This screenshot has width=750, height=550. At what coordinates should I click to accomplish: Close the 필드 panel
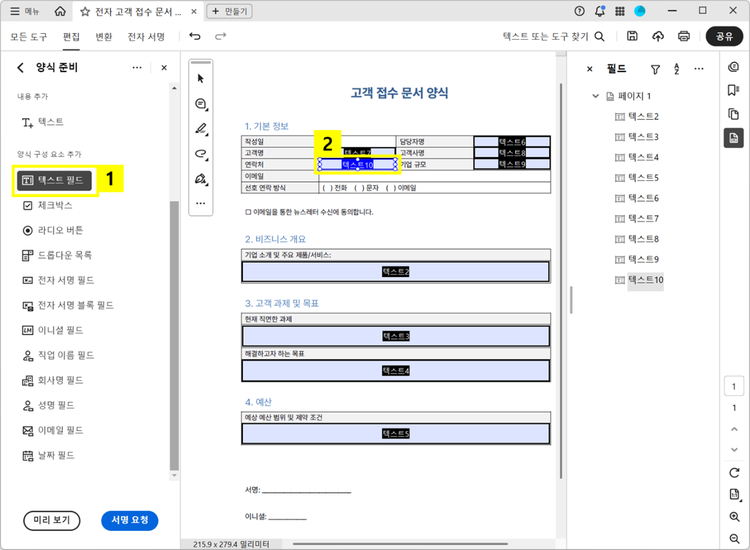(x=590, y=69)
